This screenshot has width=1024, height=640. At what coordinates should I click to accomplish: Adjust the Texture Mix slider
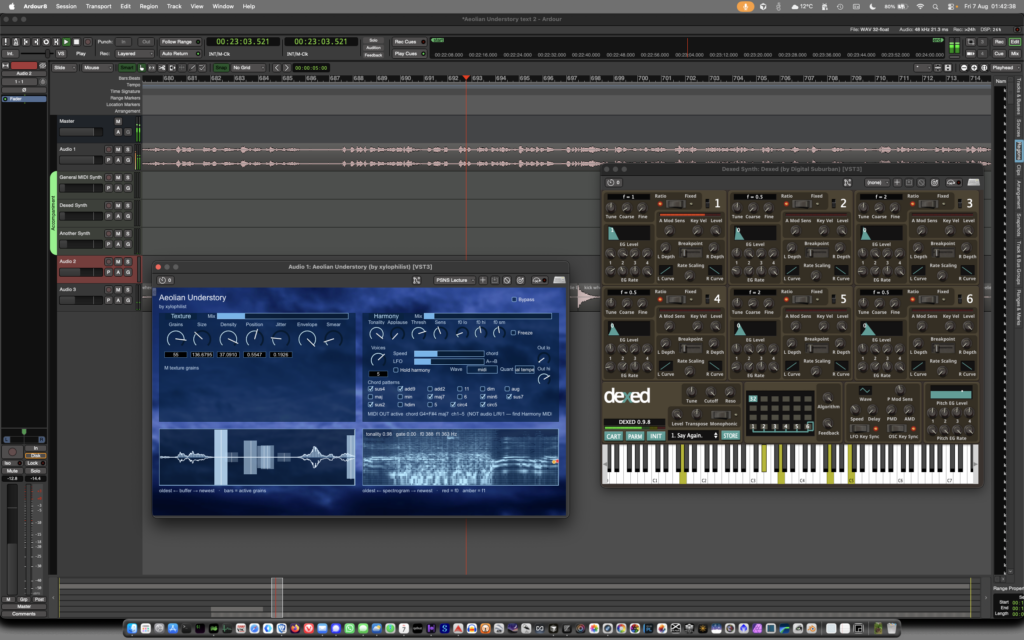(x=282, y=316)
